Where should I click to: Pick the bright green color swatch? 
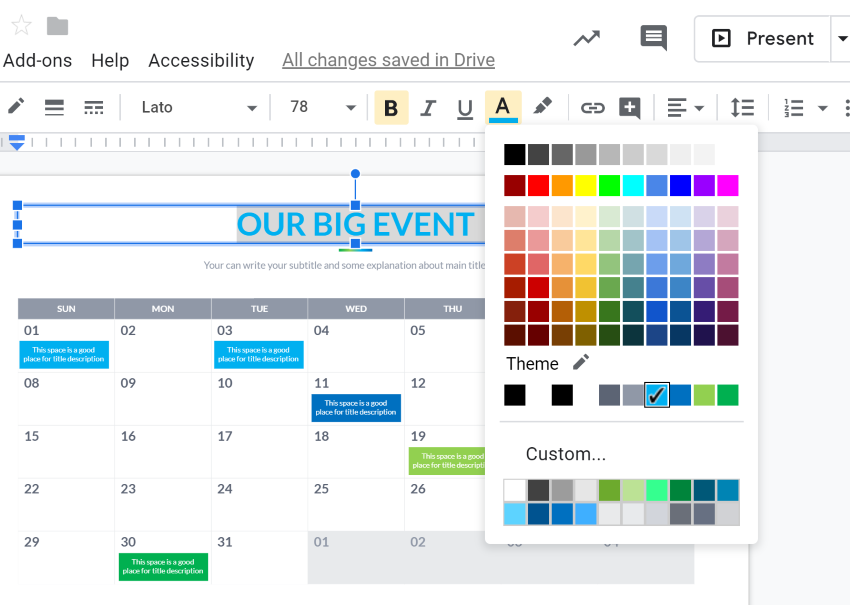[x=609, y=185]
